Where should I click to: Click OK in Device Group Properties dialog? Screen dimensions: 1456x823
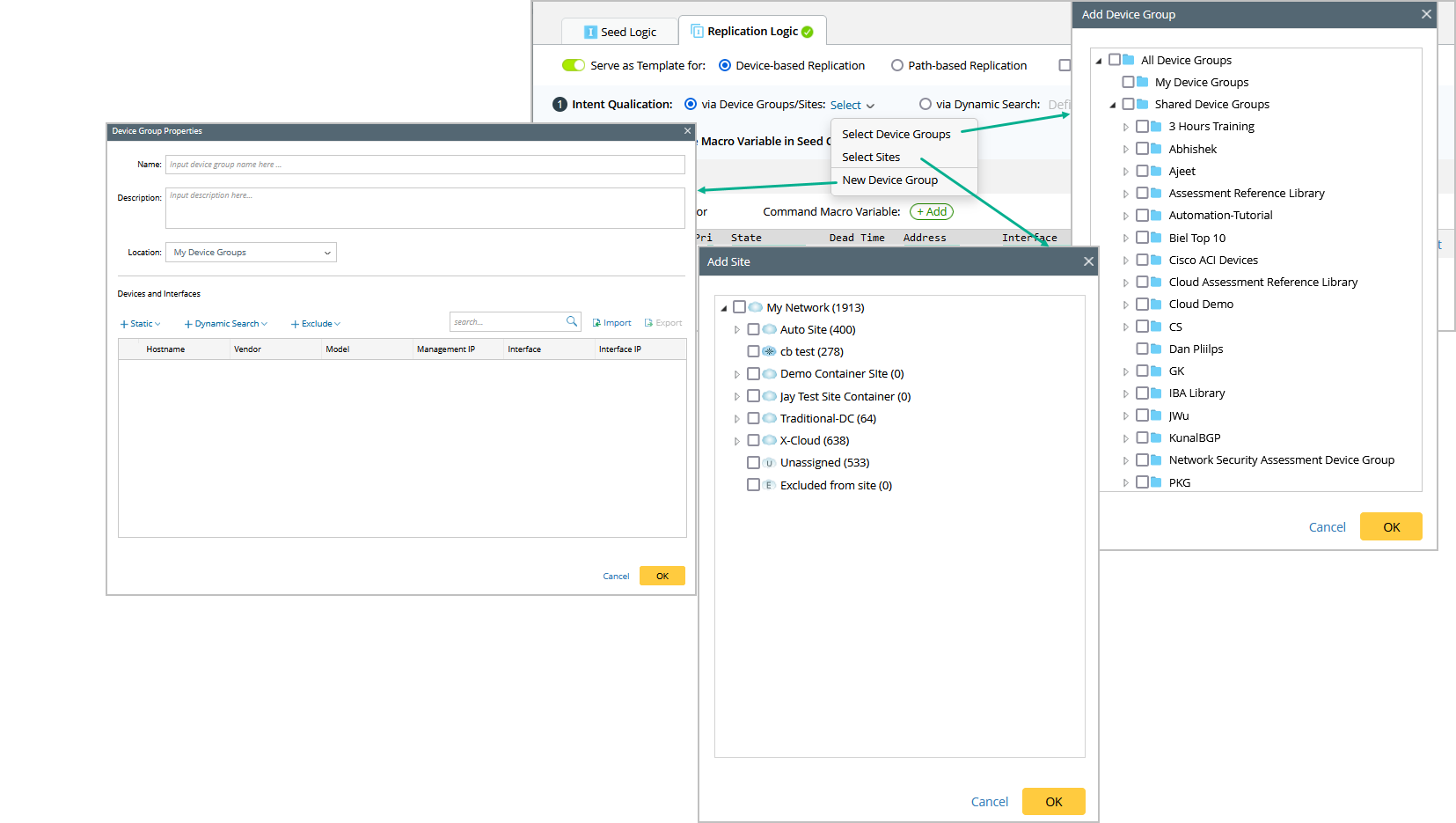662,576
